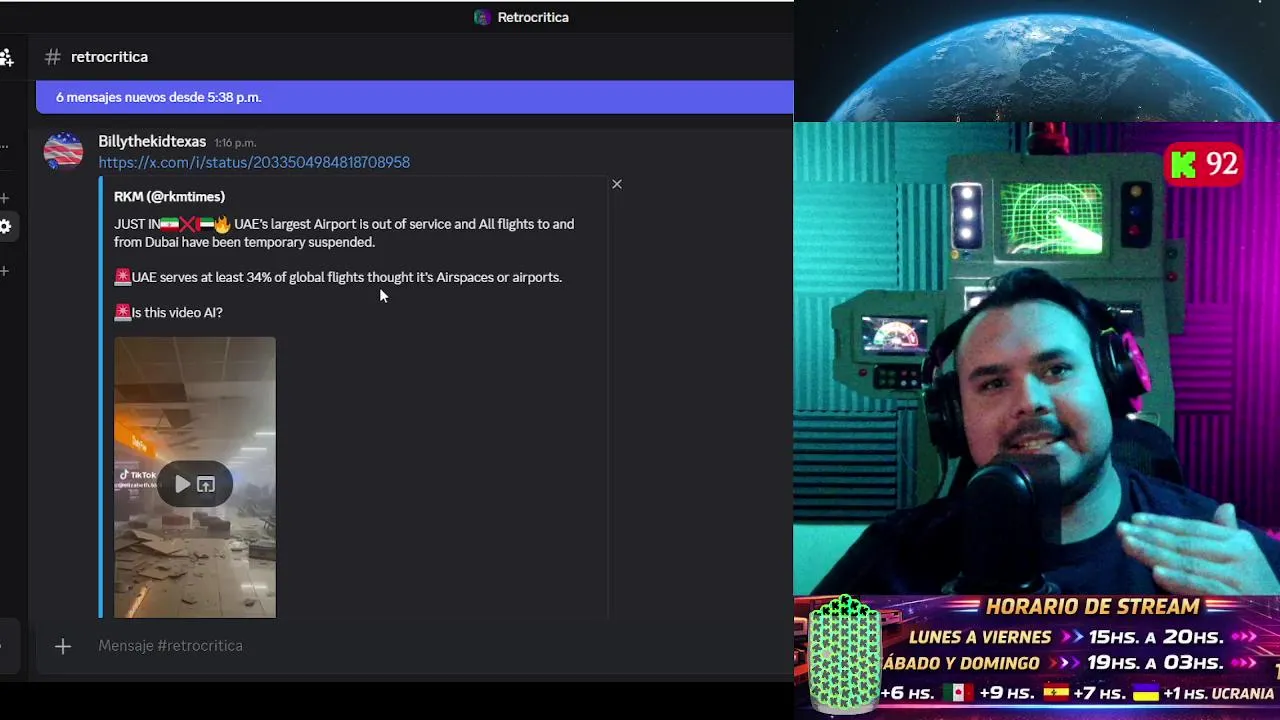This screenshot has height=720, width=1280.
Task: Click the Mexico flag in the timezone bar
Action: 959,692
